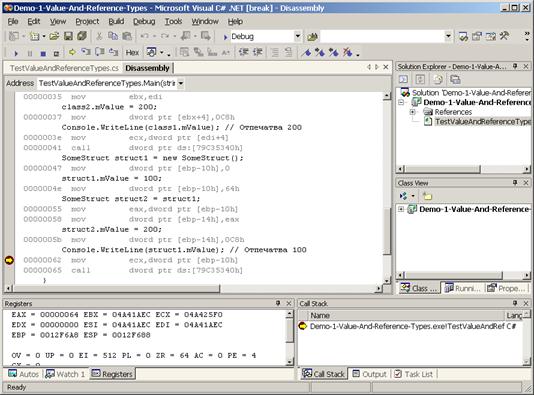Click the Open File folder icon
The width and height of the screenshot is (534, 395).
point(54,36)
